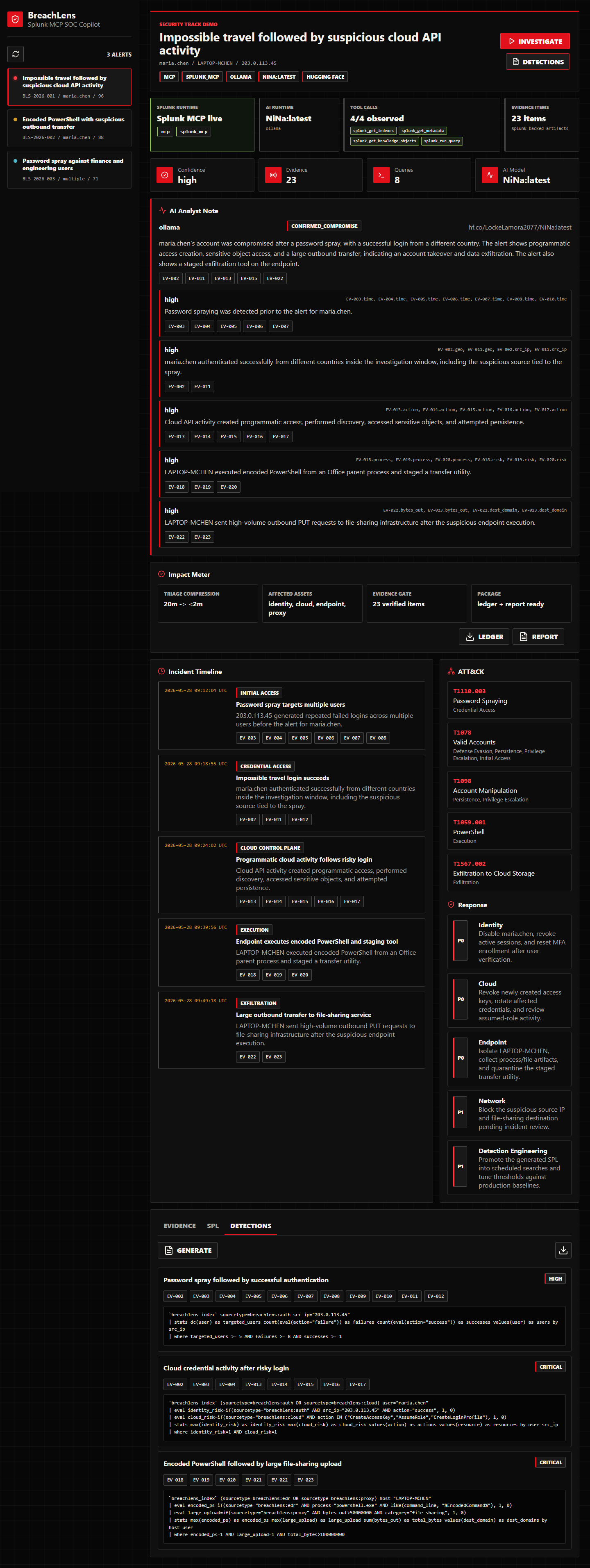This screenshot has width=590, height=1568.
Task: Click EV-009 chip in password spray detection
Action: click(x=357, y=1297)
